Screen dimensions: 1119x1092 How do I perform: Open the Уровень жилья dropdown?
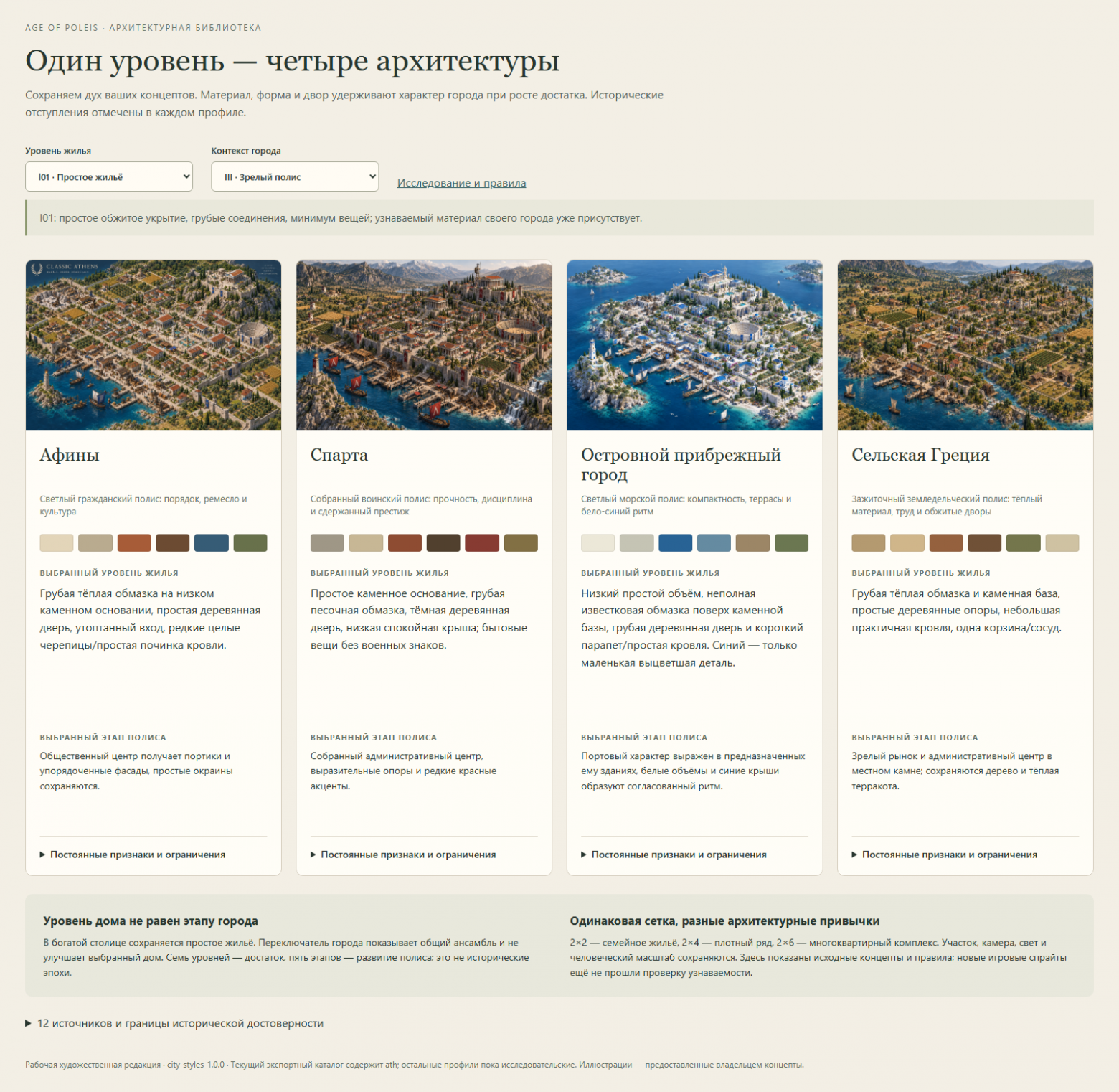click(x=109, y=176)
